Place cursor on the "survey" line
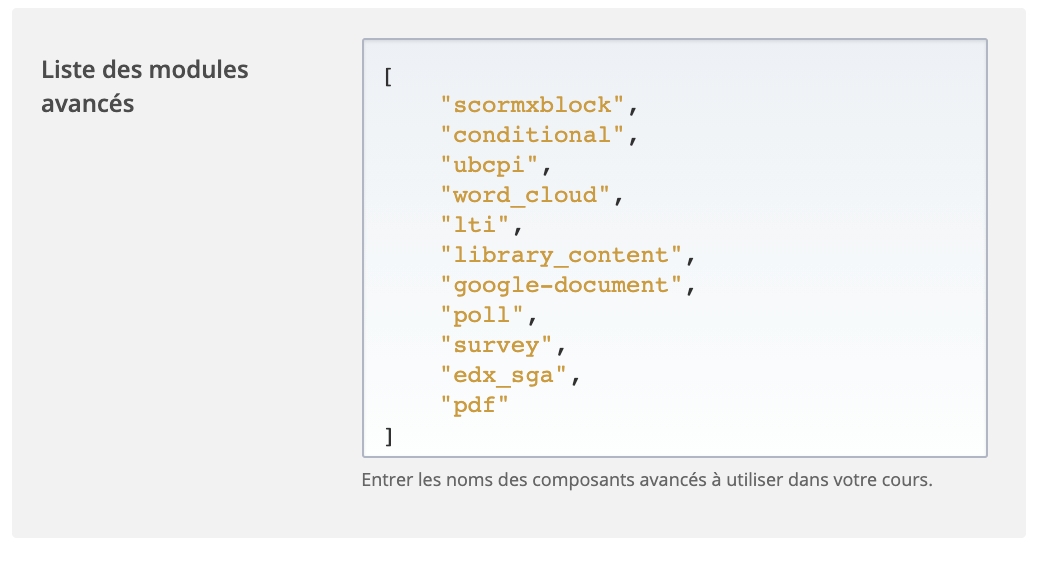Image resolution: width=1046 pixels, height=562 pixels. pos(496,345)
